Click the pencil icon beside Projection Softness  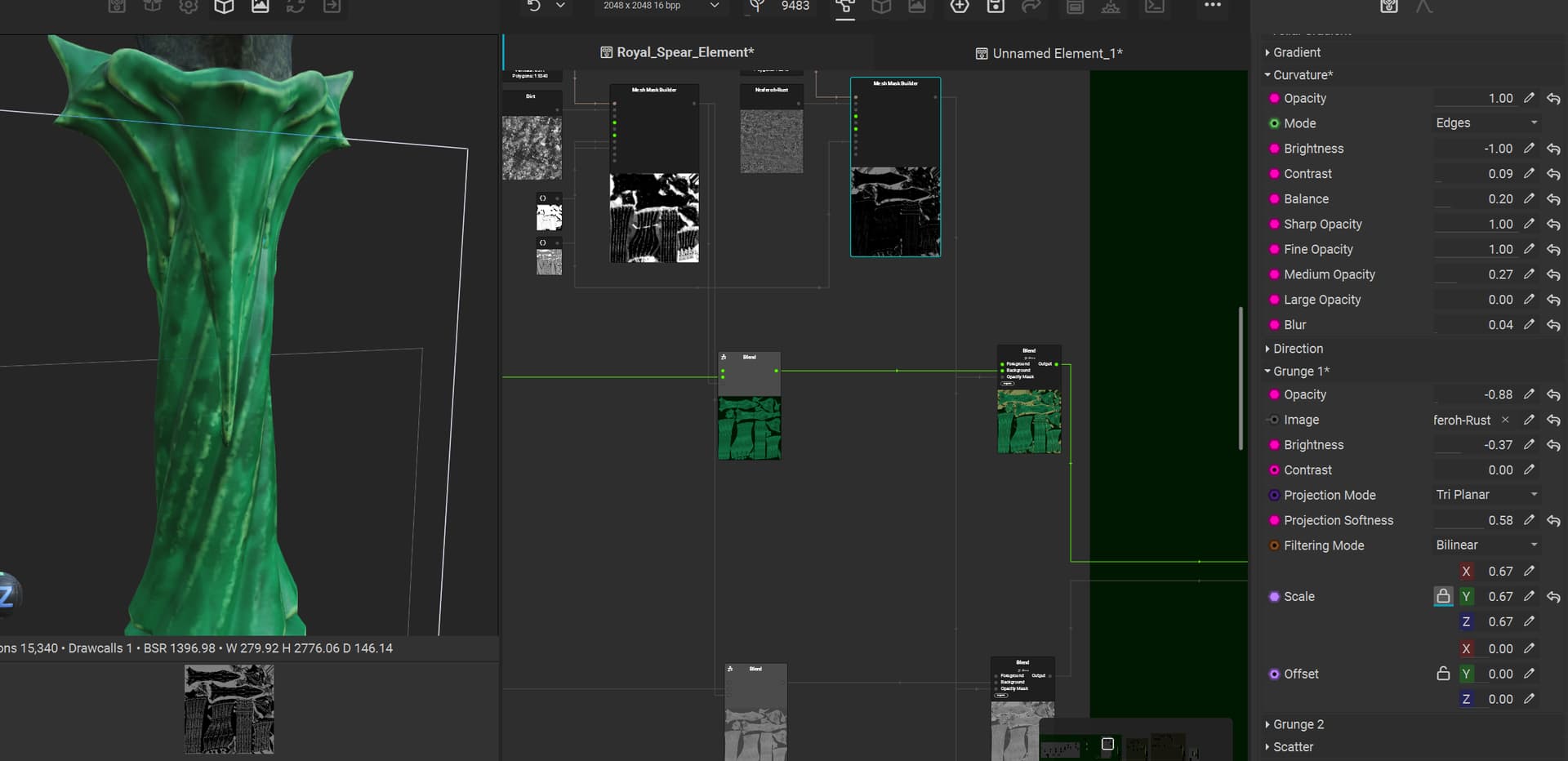(x=1529, y=520)
